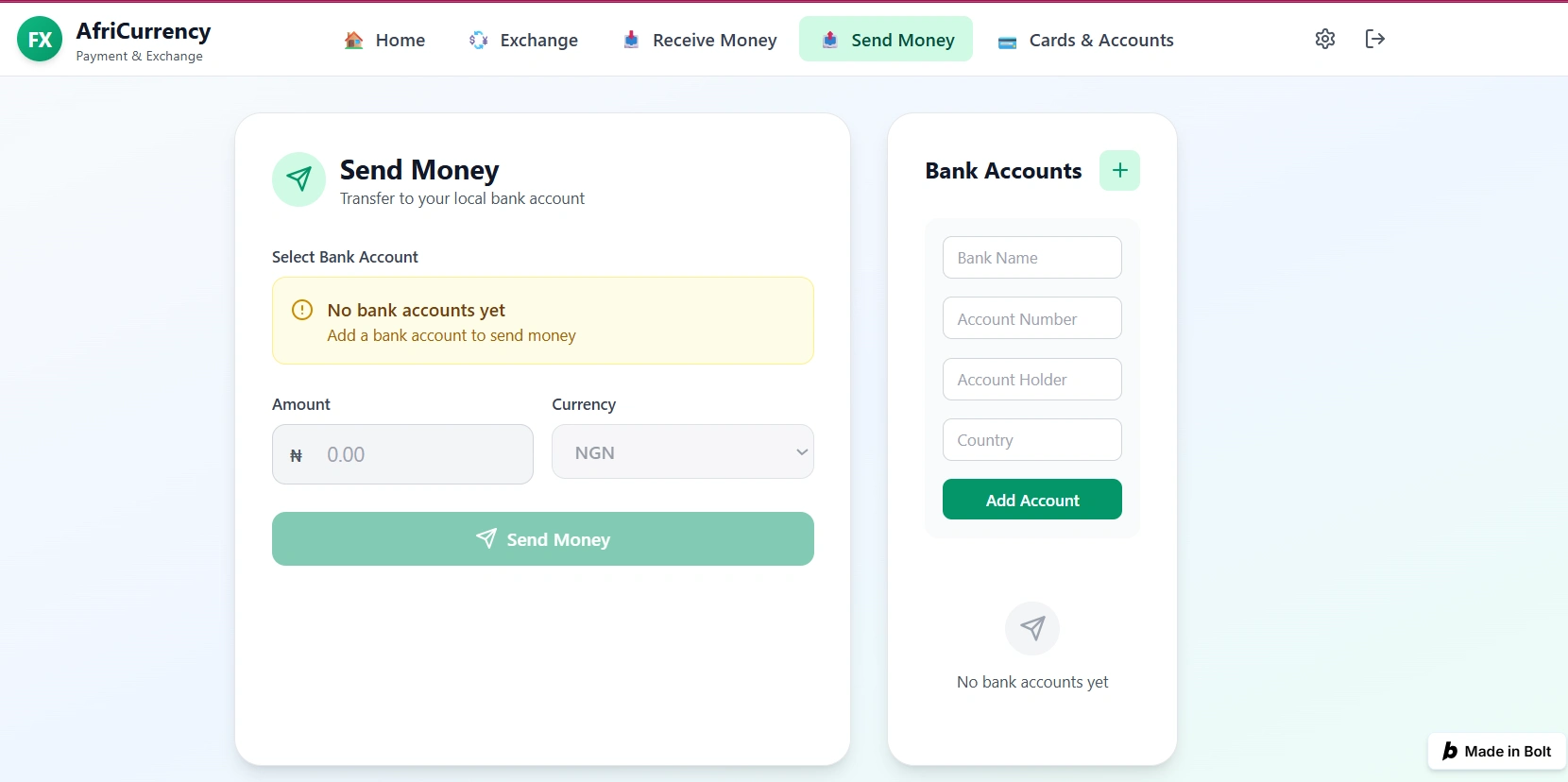
Task: Click into the Account Number field
Action: [x=1031, y=319]
